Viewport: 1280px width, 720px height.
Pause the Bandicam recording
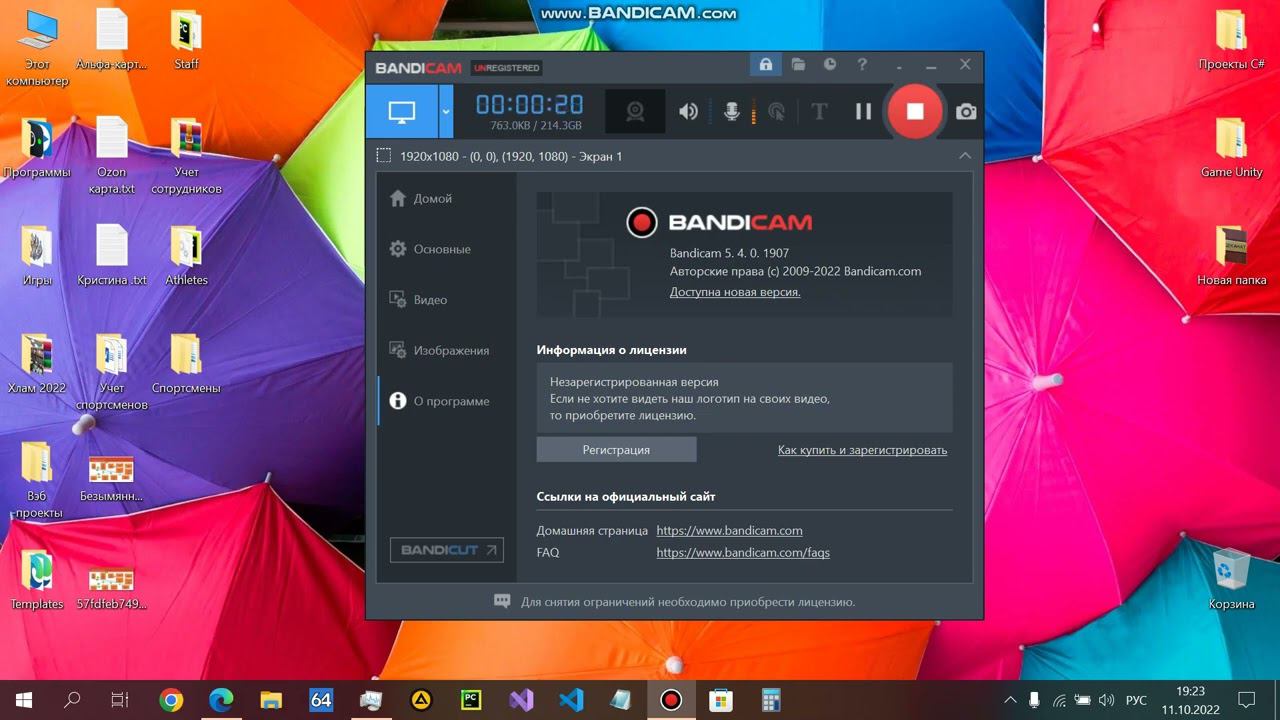pyautogui.click(x=863, y=111)
